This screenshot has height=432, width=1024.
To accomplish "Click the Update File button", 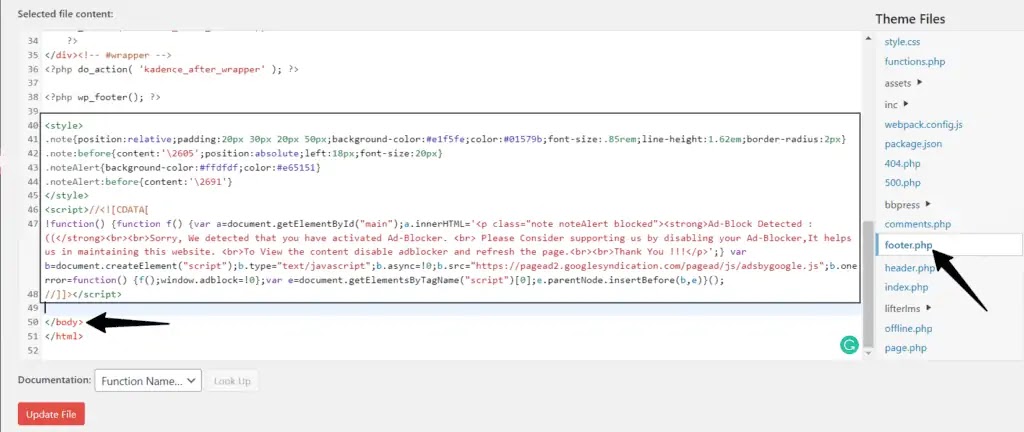I will (52, 414).
